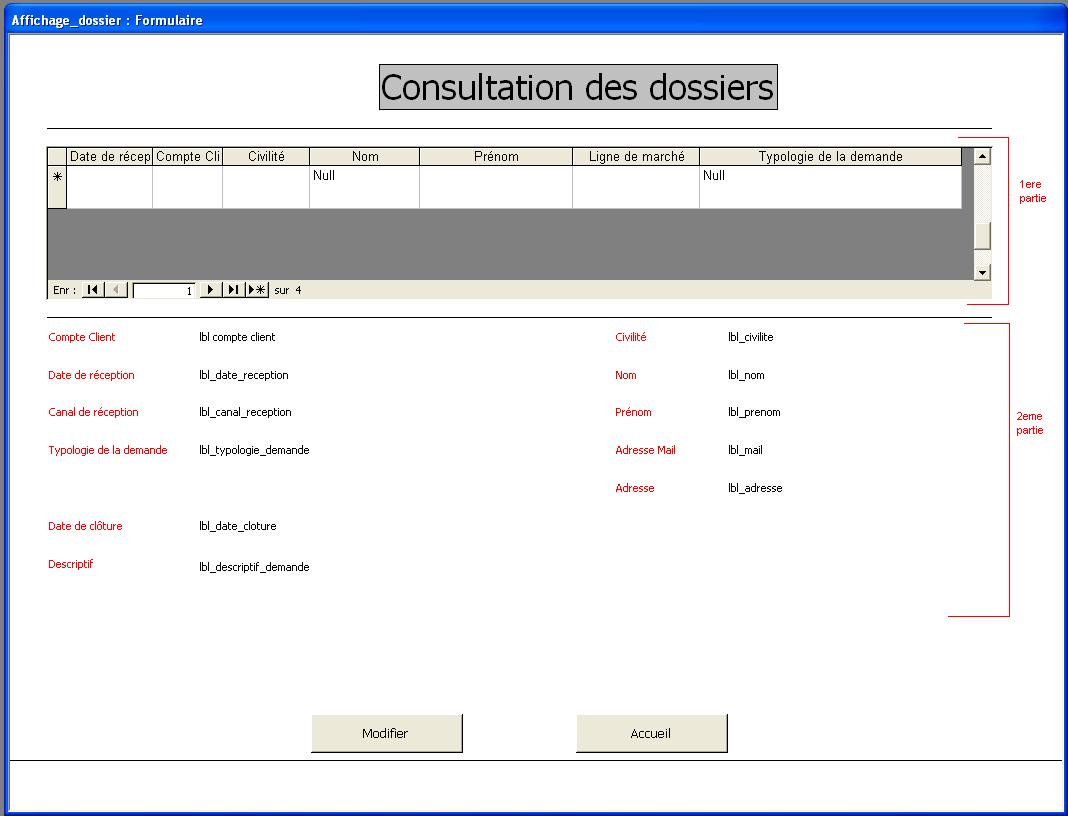Click the red "Adresse Mail" label
1068x816 pixels.
pos(646,450)
